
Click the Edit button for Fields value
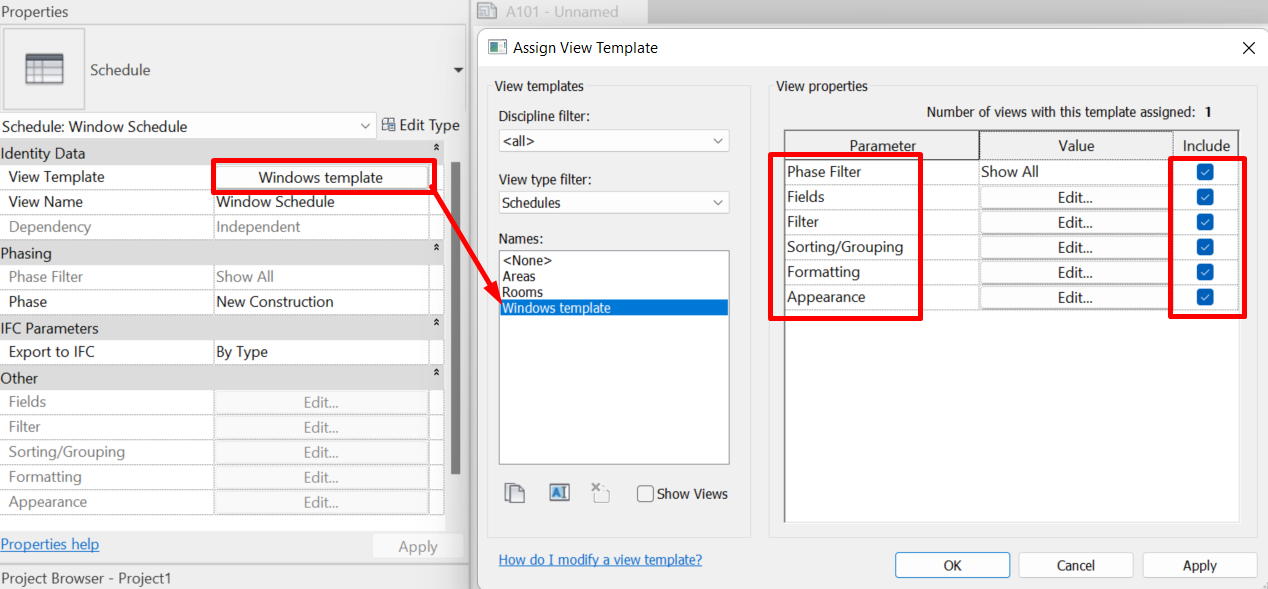pos(1075,197)
